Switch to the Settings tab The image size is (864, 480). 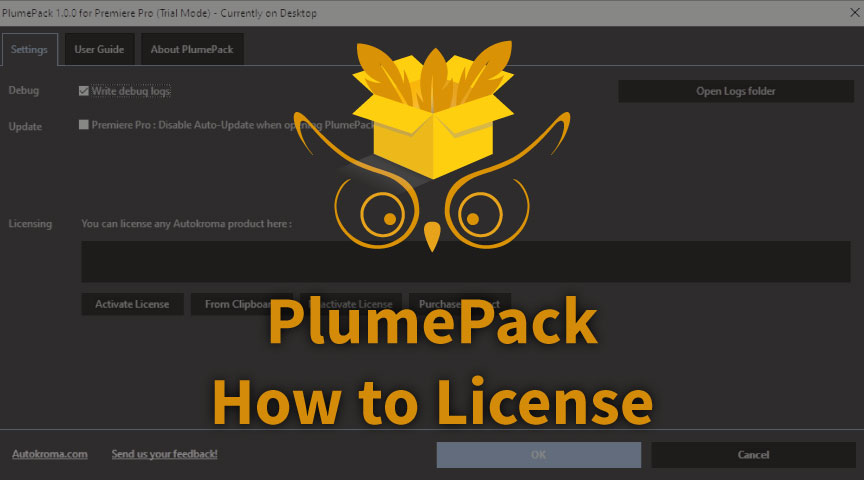(x=30, y=49)
